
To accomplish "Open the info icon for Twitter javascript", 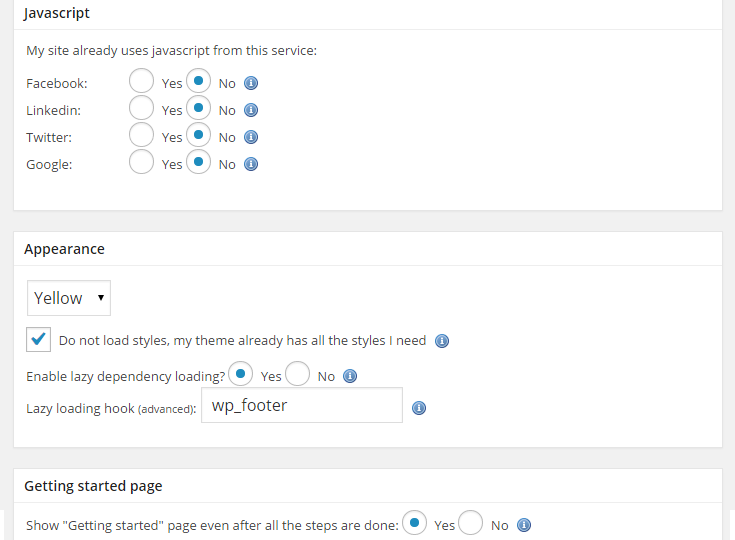I will 251,137.
